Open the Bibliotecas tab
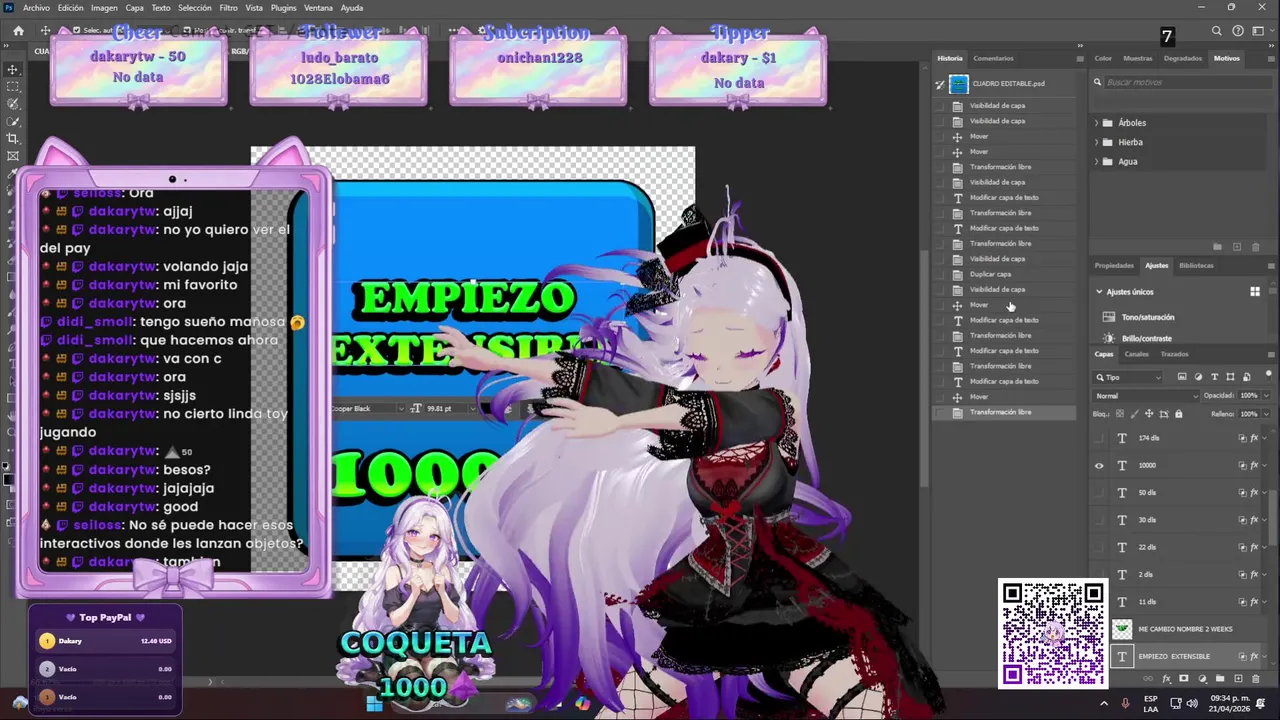The width and height of the screenshot is (1280, 720). coord(1196,266)
